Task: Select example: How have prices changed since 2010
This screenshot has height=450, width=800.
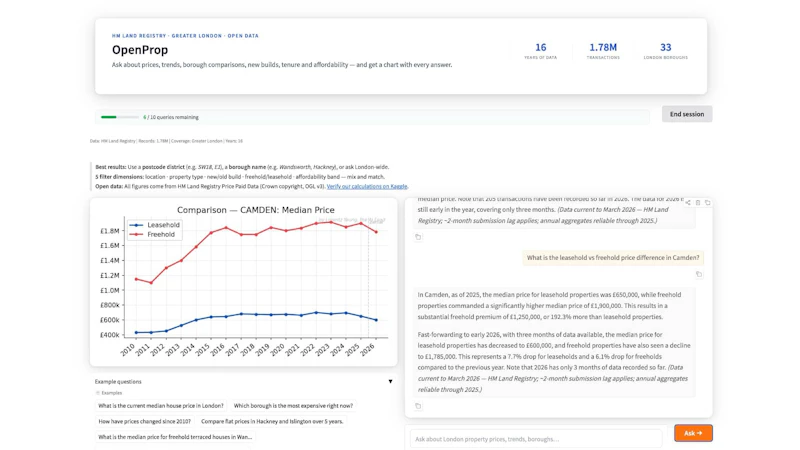Action: pyautogui.click(x=144, y=421)
